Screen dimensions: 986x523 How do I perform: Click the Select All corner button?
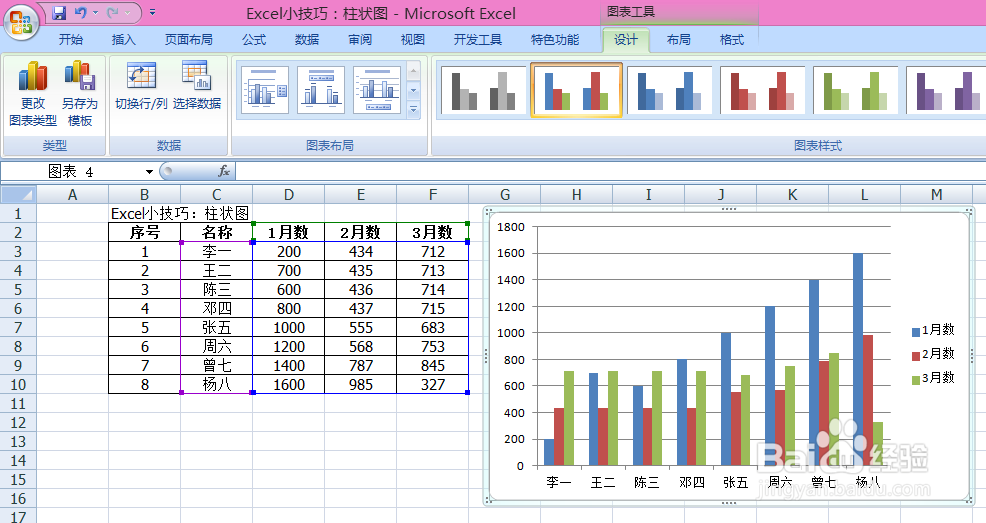tap(18, 194)
